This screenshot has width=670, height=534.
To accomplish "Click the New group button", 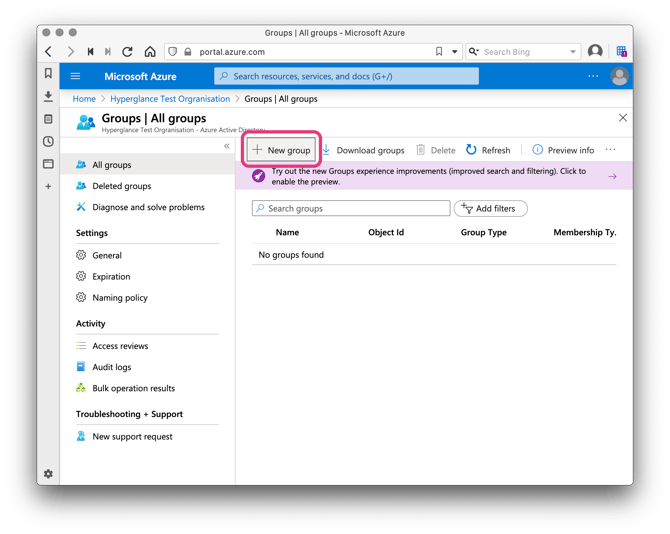I will (282, 150).
